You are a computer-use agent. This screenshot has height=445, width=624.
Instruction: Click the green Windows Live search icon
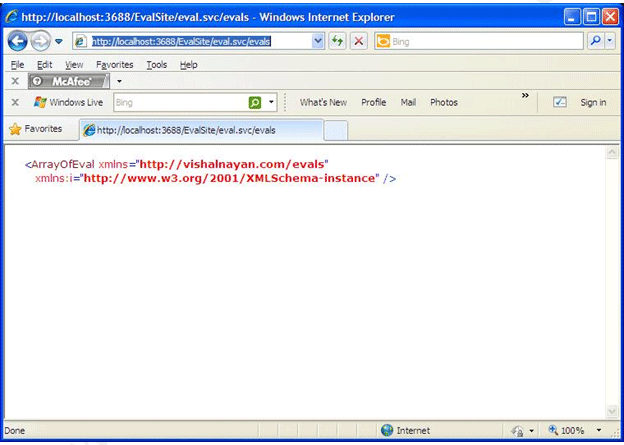coord(255,103)
